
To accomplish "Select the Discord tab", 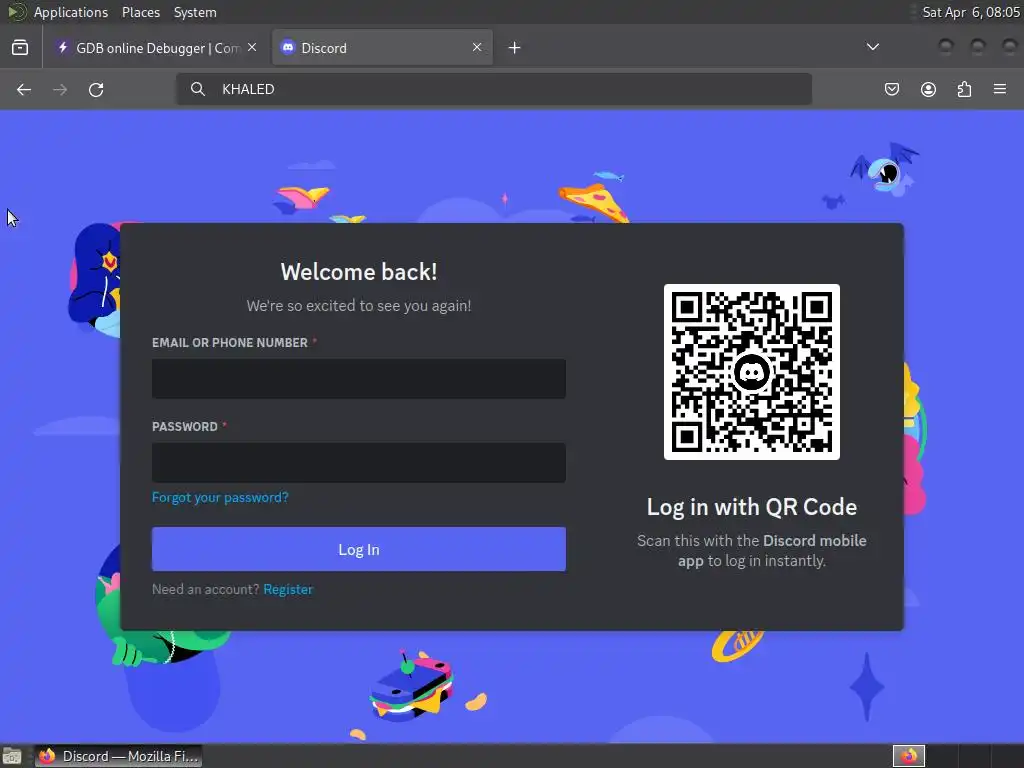I will pyautogui.click(x=382, y=48).
